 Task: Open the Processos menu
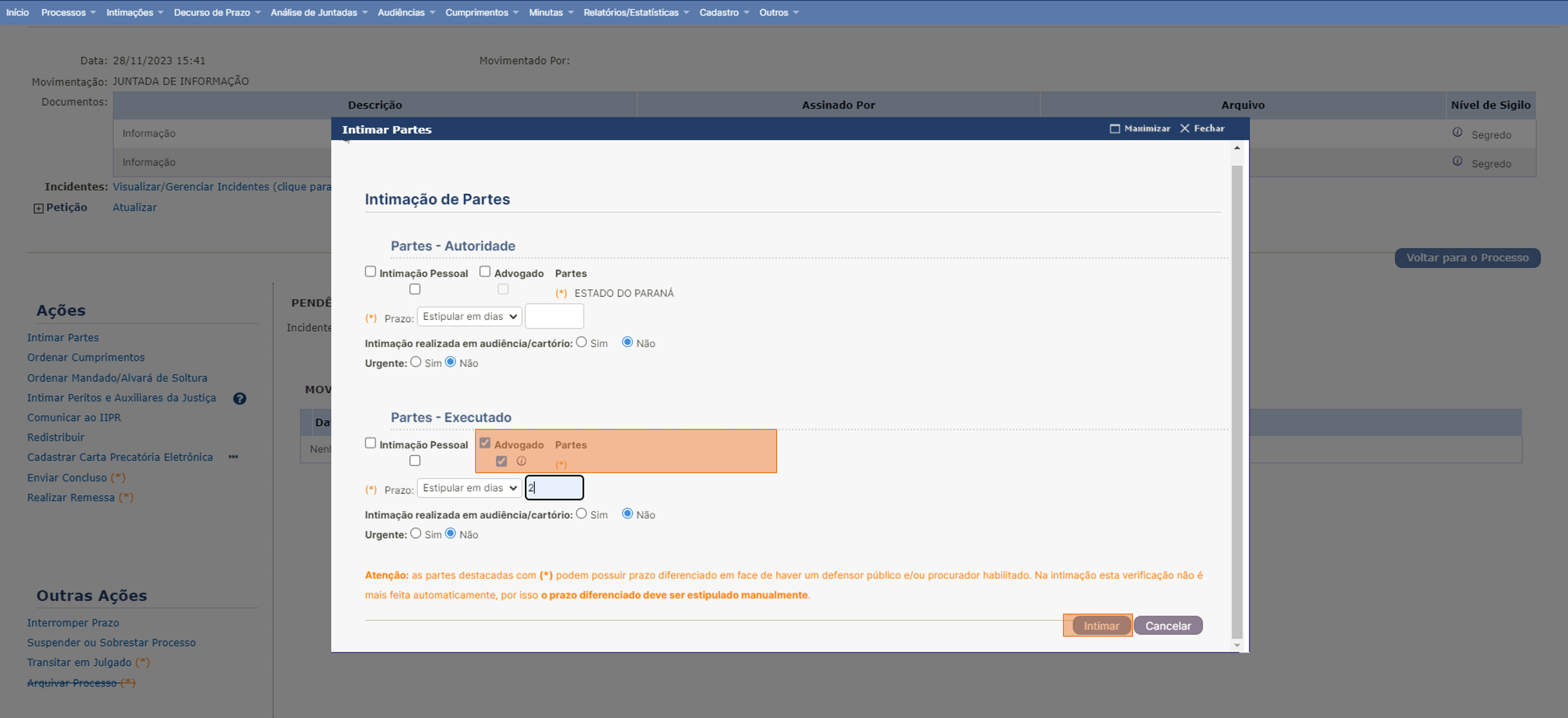tap(68, 12)
